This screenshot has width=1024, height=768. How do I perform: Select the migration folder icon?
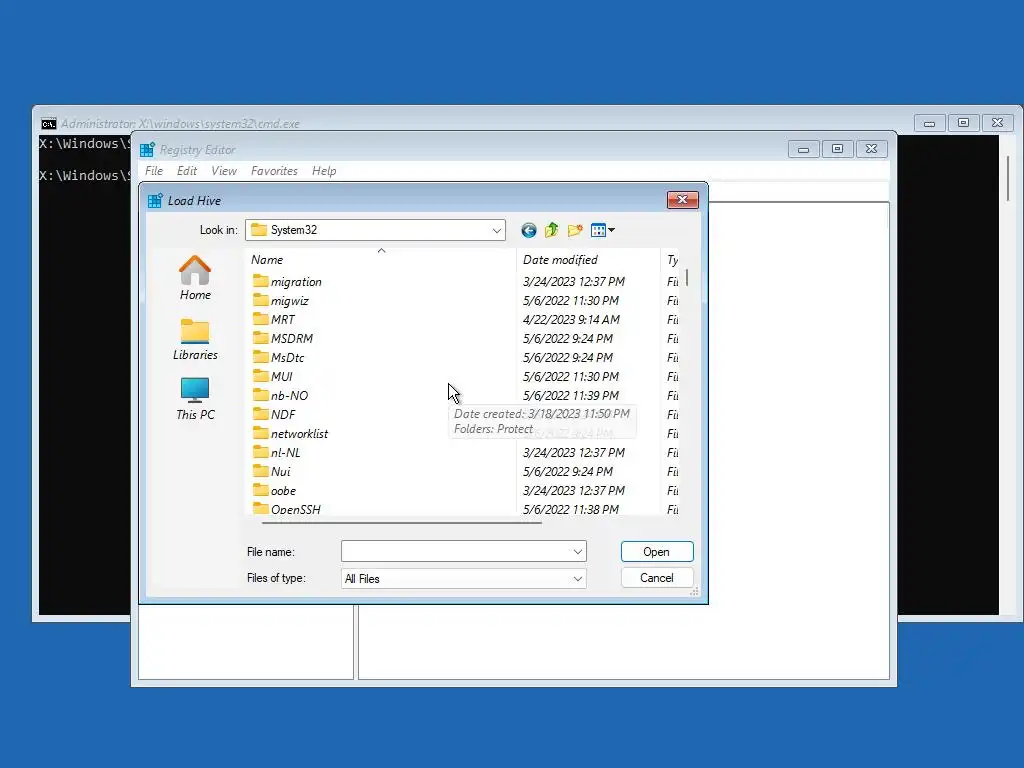pos(260,281)
